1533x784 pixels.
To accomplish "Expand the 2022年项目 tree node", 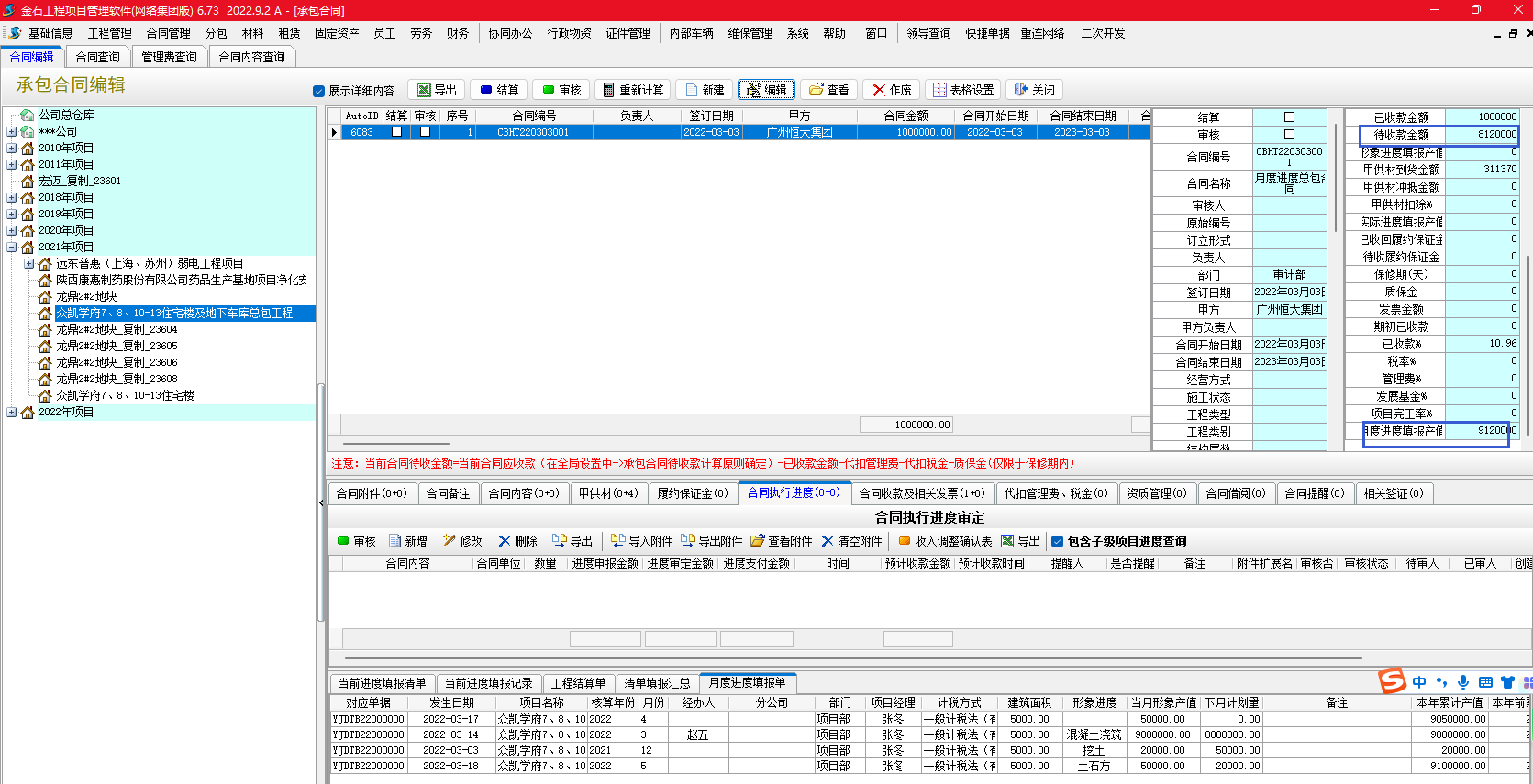I will click(x=11, y=413).
